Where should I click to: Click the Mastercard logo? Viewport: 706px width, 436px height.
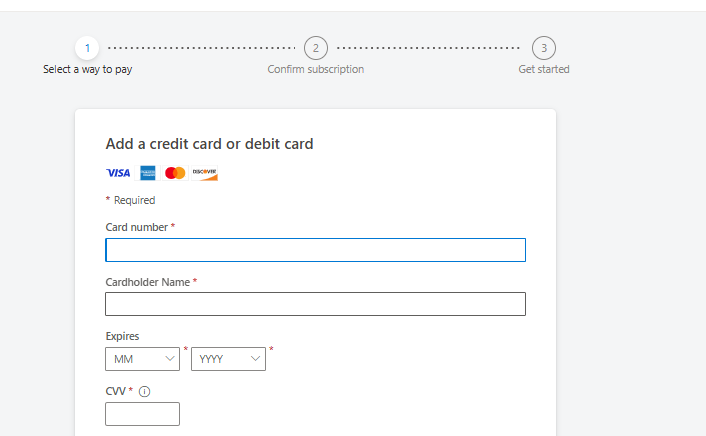click(175, 173)
